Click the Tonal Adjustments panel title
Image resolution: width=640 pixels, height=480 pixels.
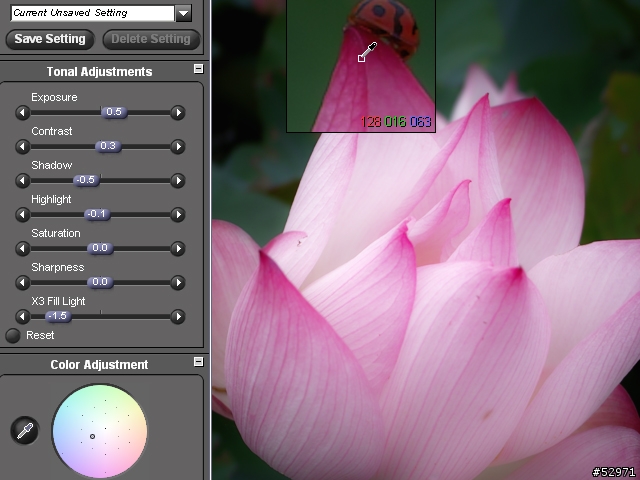pyautogui.click(x=99, y=72)
